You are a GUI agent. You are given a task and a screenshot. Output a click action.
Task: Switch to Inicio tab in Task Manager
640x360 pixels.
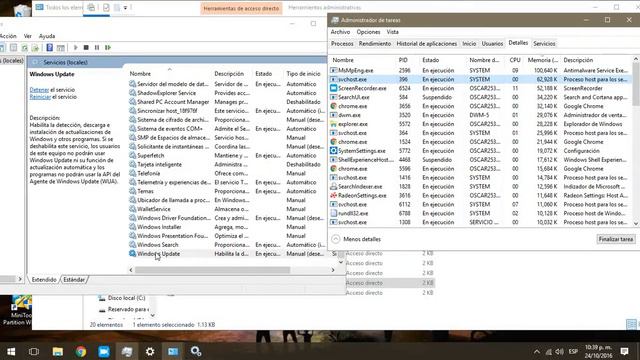469,44
